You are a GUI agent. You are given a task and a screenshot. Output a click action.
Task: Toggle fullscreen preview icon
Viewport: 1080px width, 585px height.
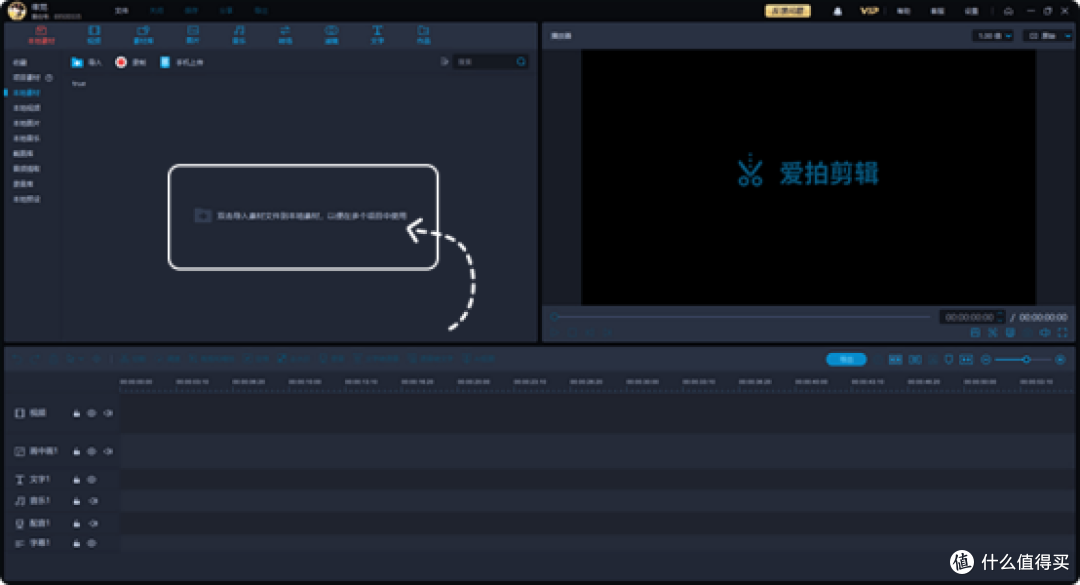click(x=1062, y=333)
